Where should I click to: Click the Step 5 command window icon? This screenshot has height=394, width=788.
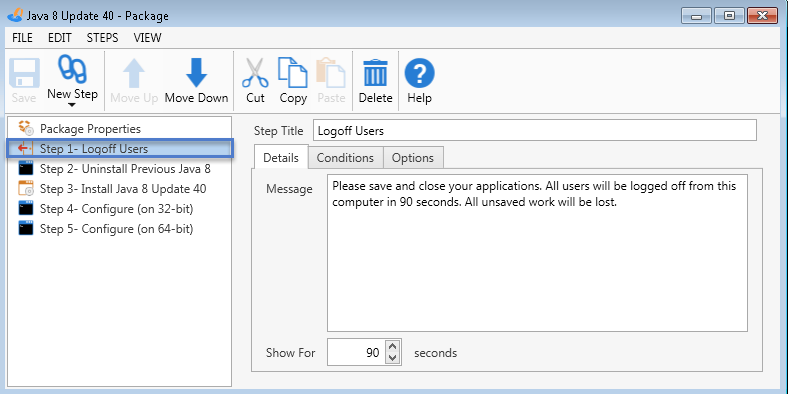click(x=26, y=228)
